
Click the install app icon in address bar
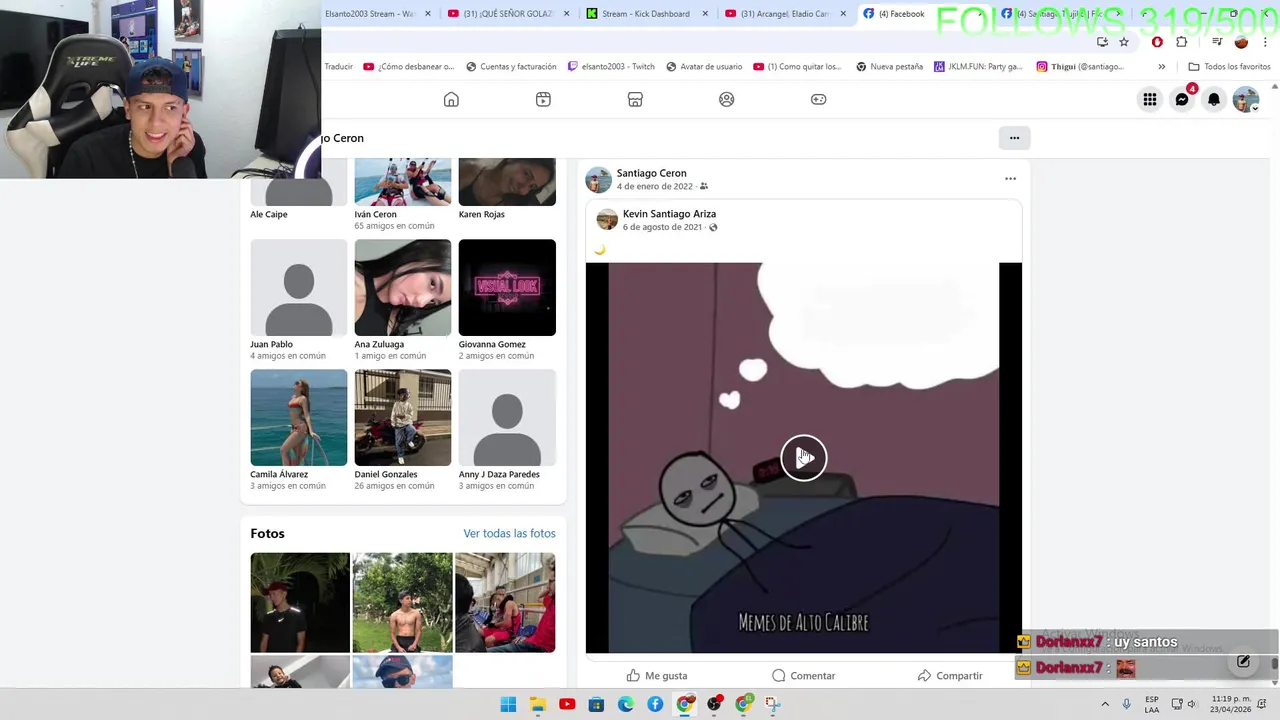click(1102, 42)
